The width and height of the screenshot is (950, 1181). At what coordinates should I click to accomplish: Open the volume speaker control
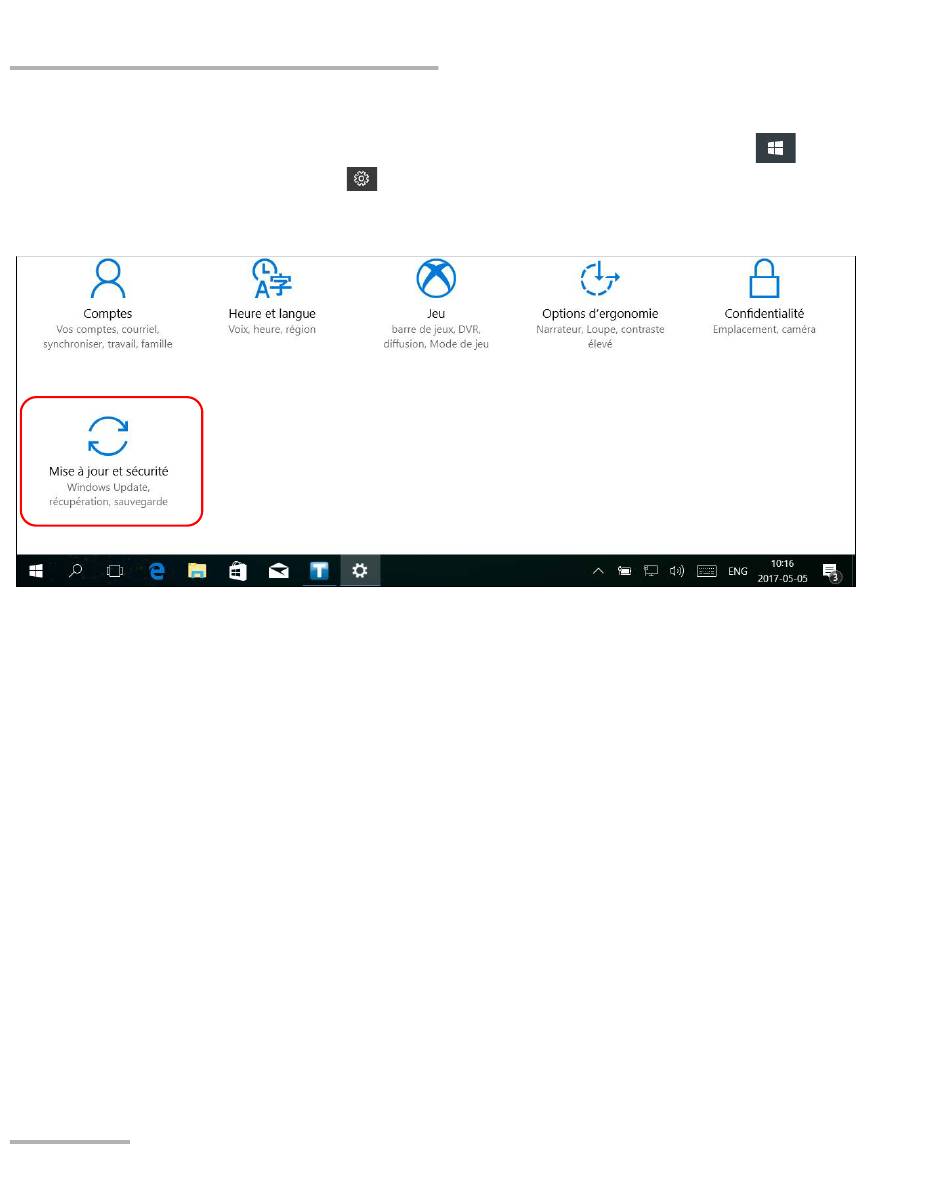click(x=677, y=572)
